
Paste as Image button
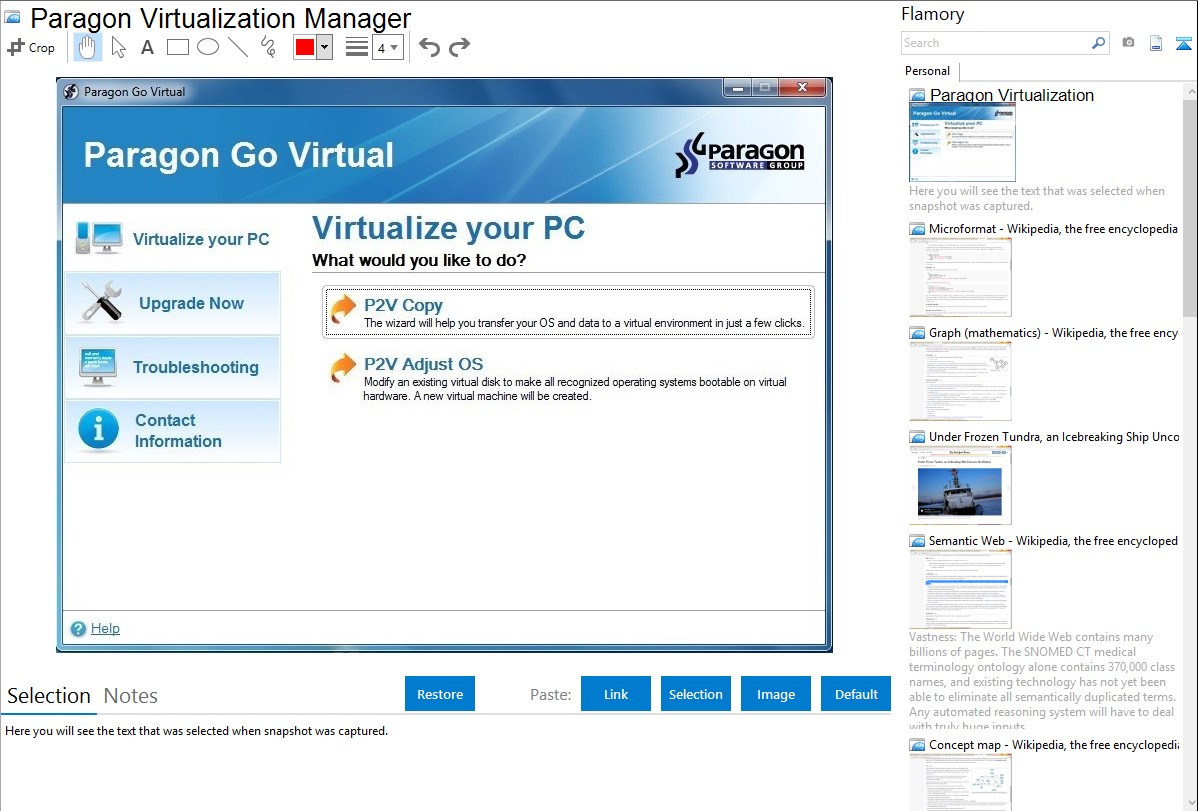pos(775,694)
